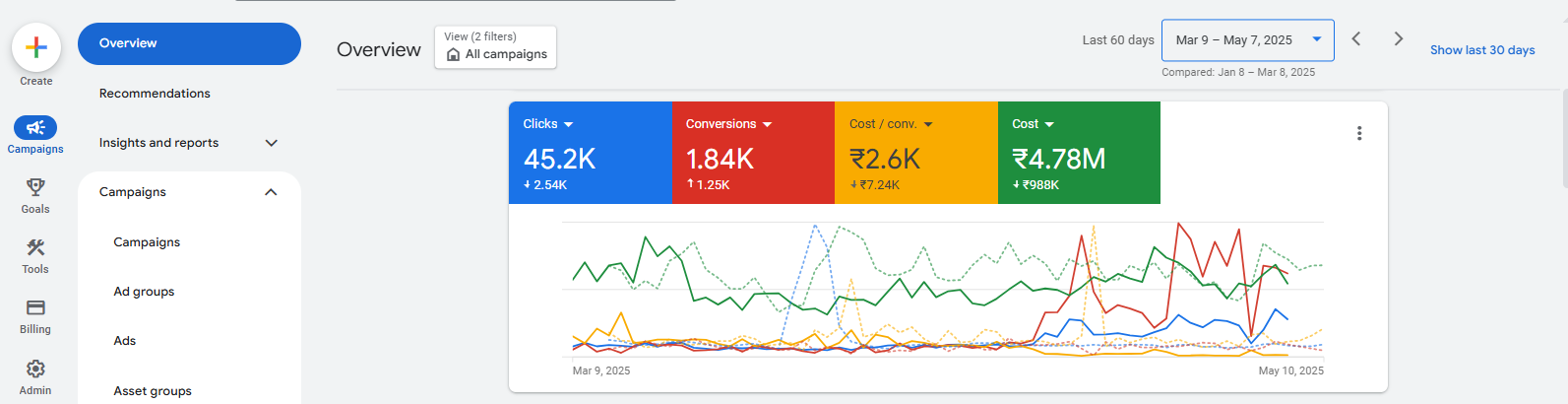
Task: Expand the Insights and reports section
Action: point(272,143)
